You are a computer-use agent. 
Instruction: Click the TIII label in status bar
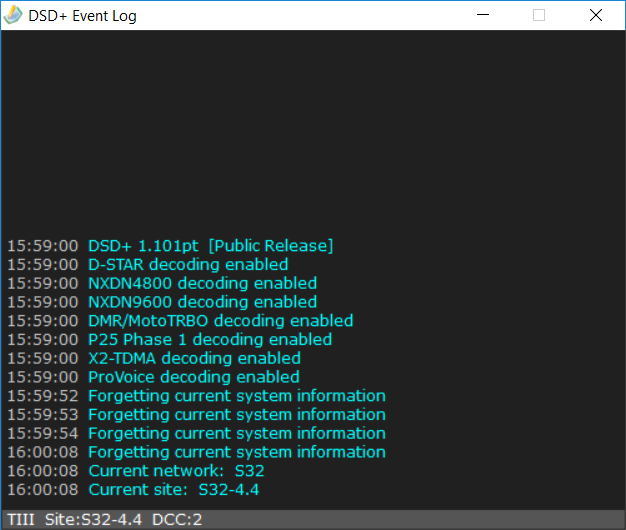click(x=21, y=520)
